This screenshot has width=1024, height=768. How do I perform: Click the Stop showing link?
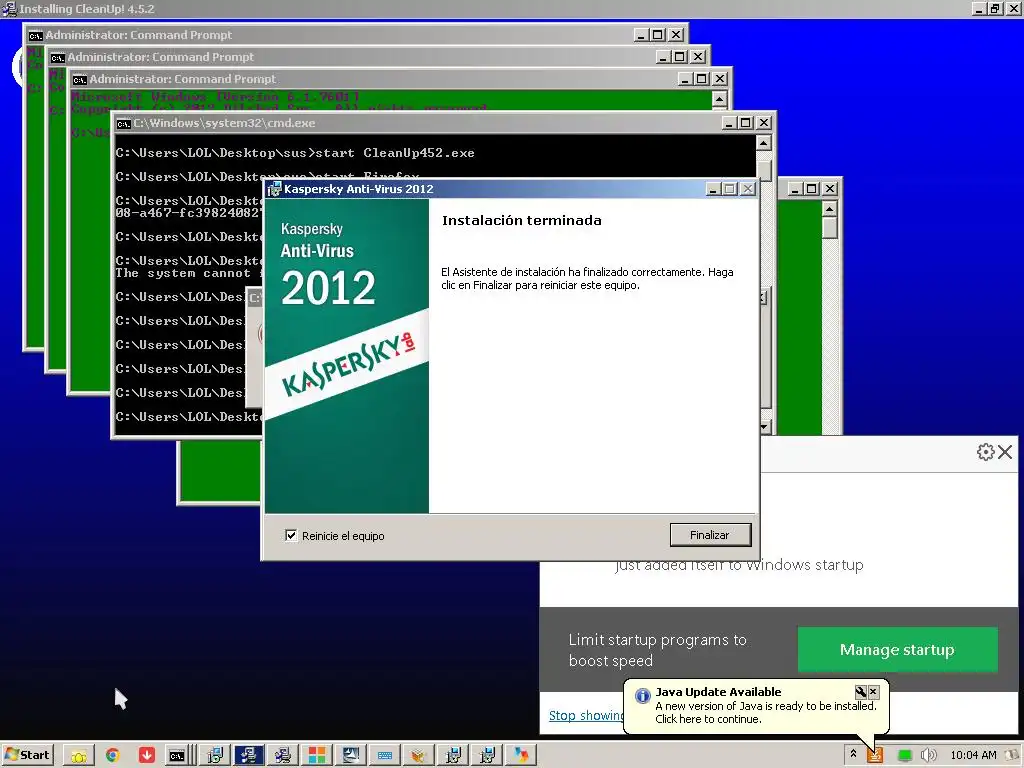[586, 716]
